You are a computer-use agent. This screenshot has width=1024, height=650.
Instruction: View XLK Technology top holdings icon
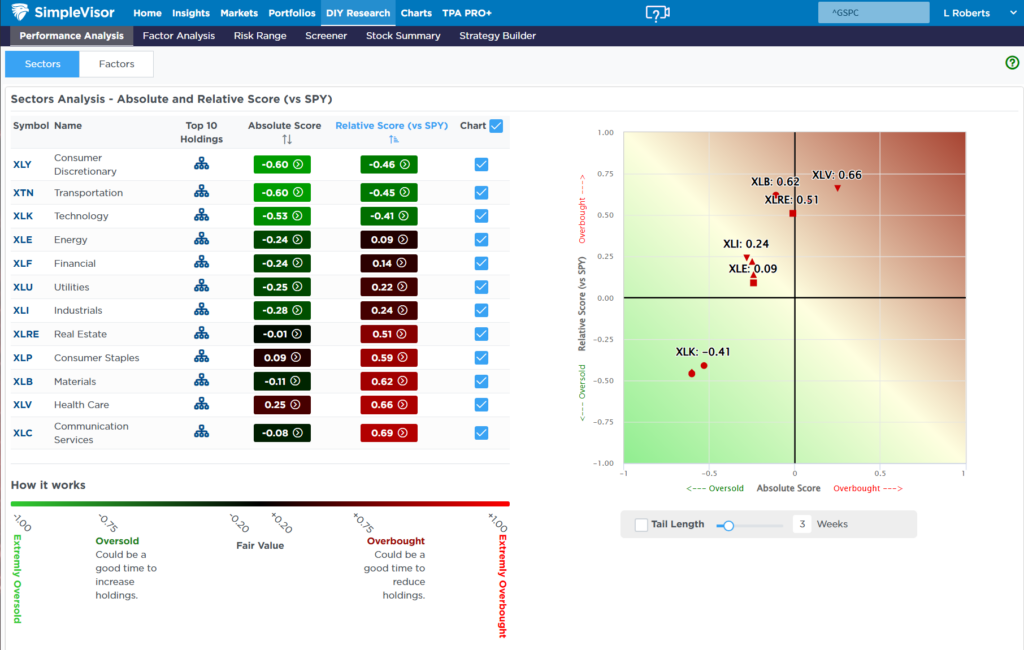(201, 215)
